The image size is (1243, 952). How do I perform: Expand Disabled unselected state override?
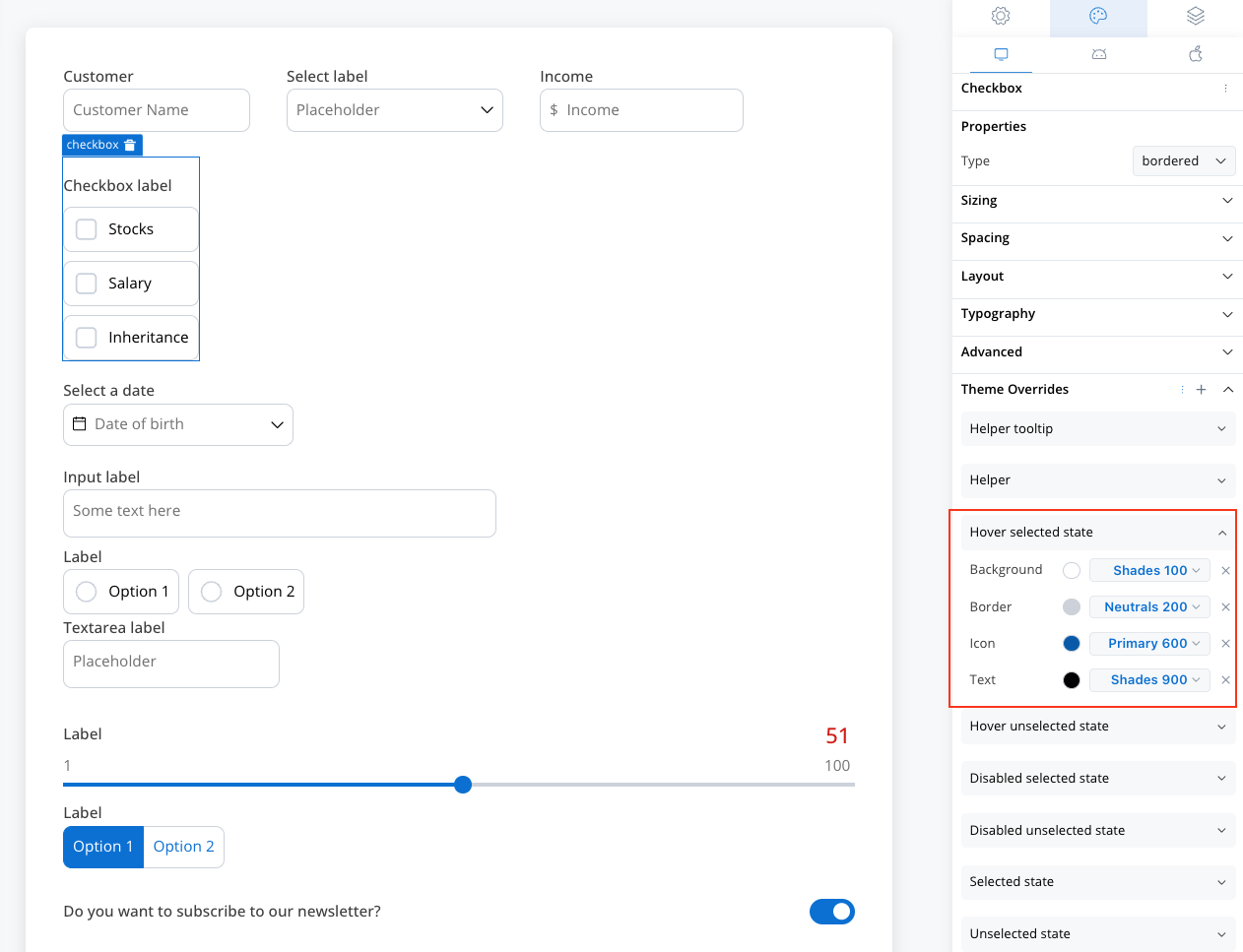(1097, 831)
